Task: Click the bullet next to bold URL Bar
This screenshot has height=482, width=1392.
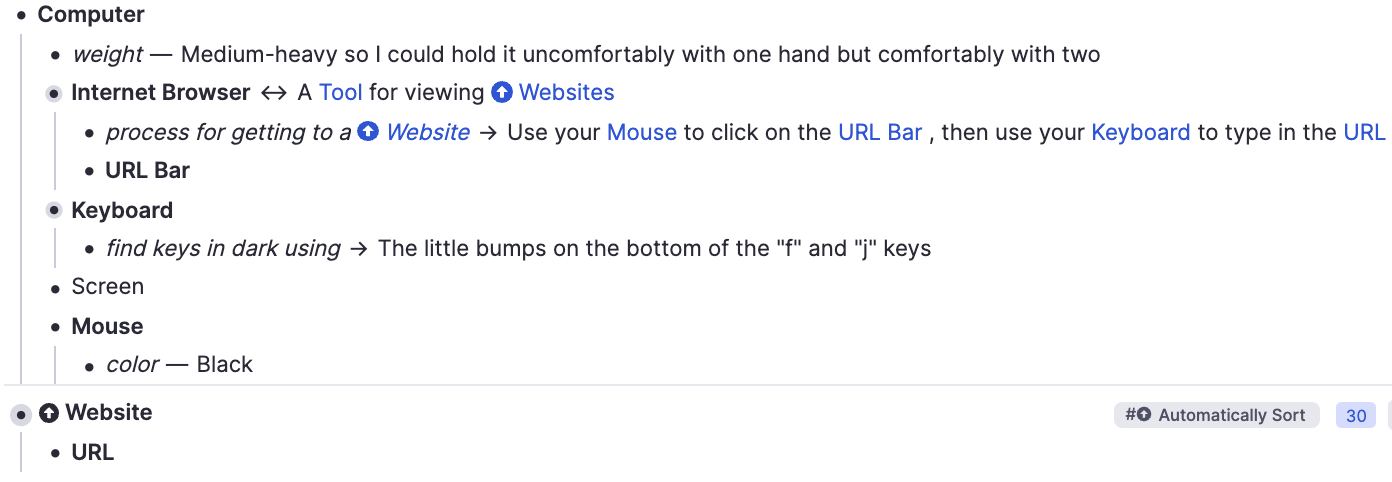Action: click(90, 172)
